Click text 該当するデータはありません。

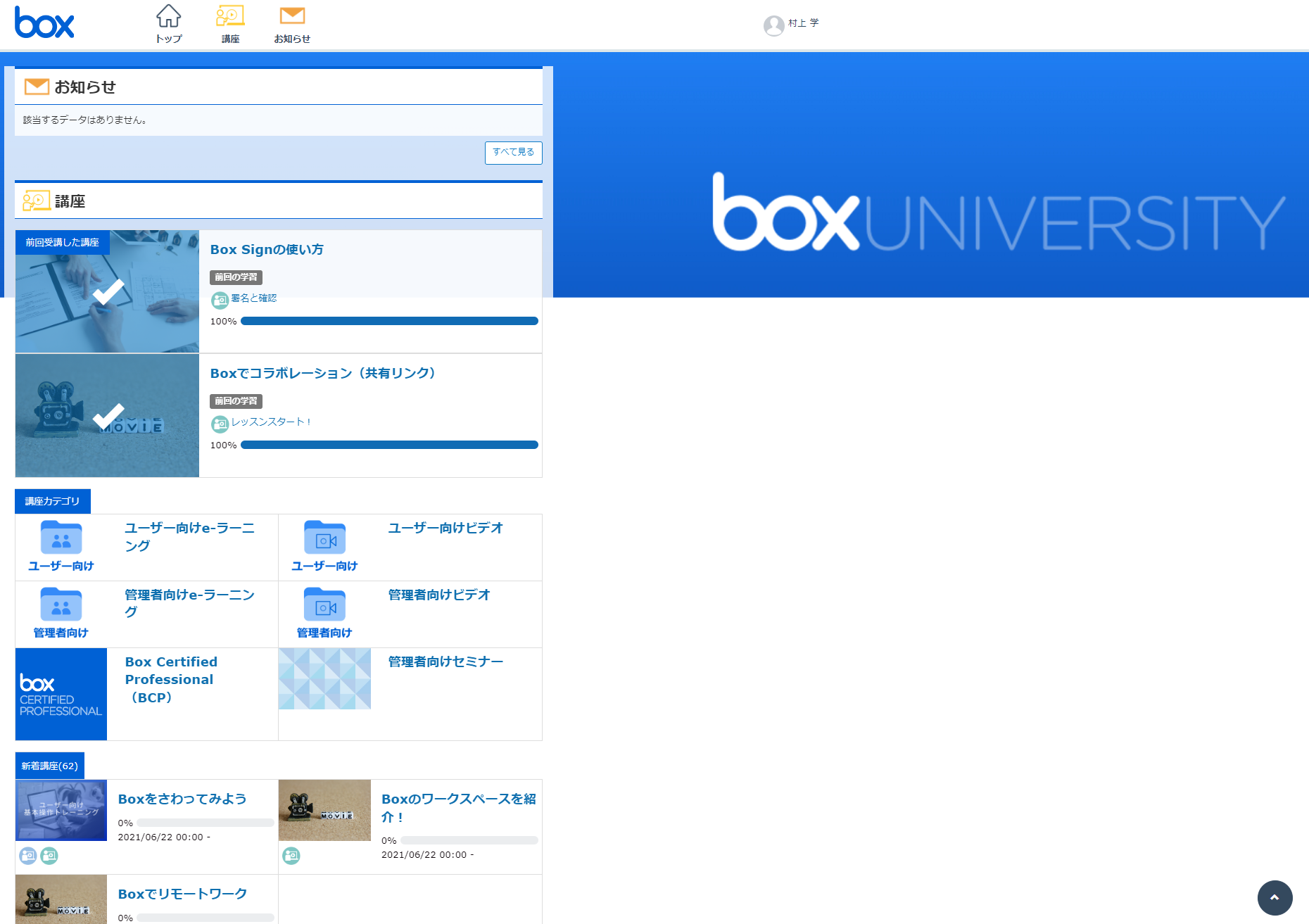(85, 120)
